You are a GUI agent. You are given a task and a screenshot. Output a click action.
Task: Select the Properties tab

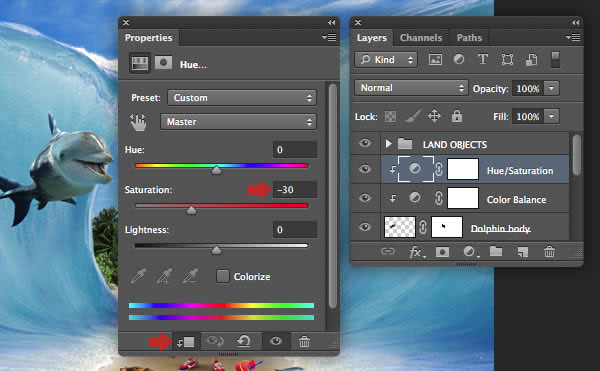coord(148,37)
